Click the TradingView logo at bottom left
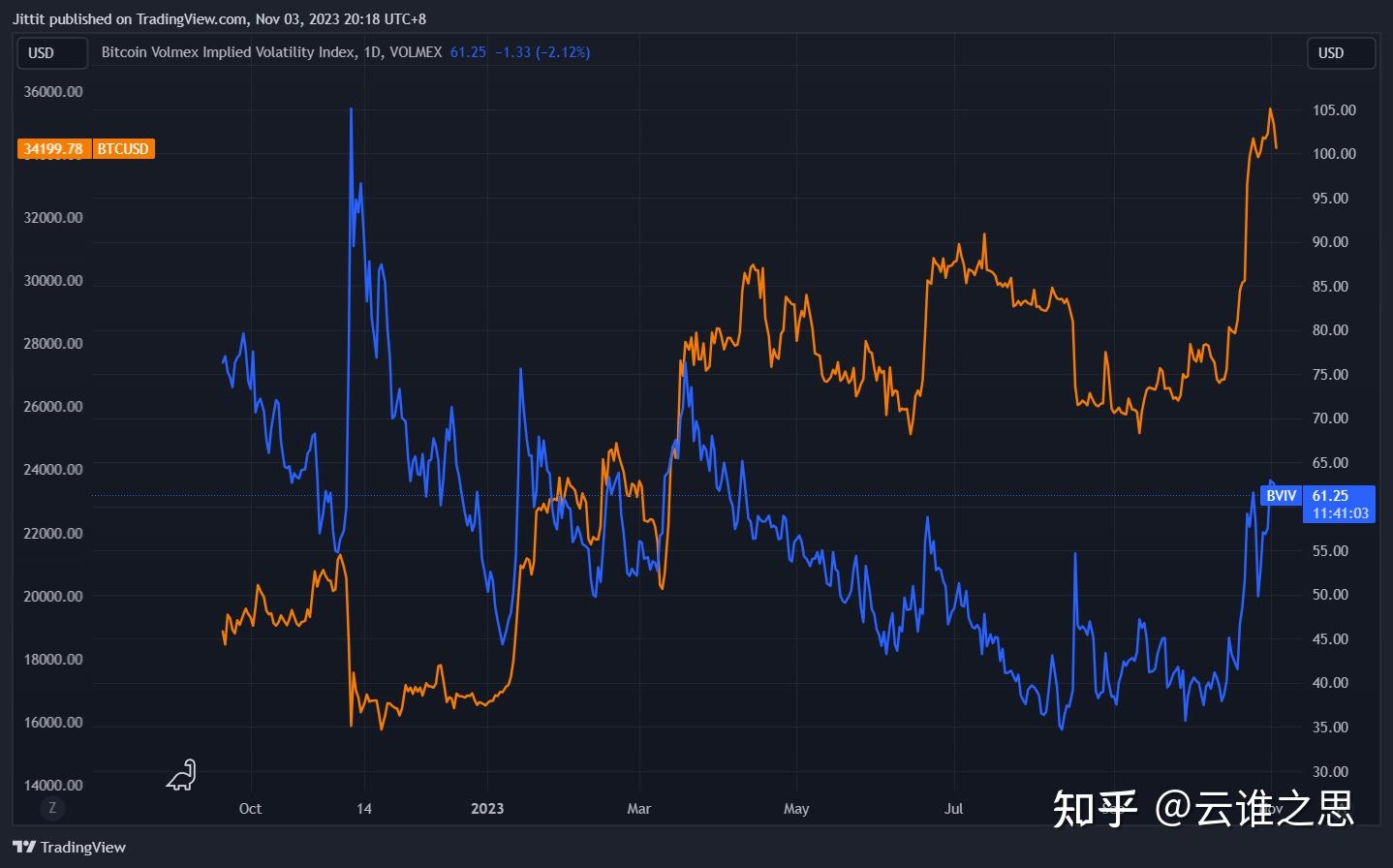1393x868 pixels. coord(69,847)
